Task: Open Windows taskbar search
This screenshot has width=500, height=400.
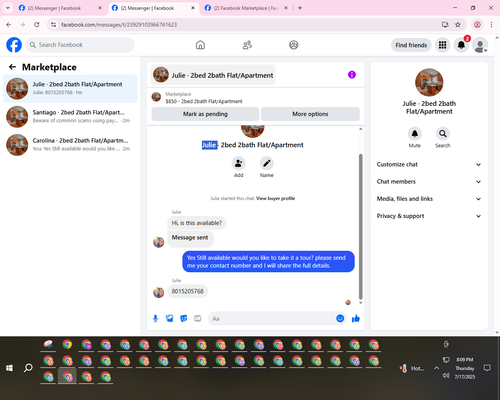Action: point(28,368)
